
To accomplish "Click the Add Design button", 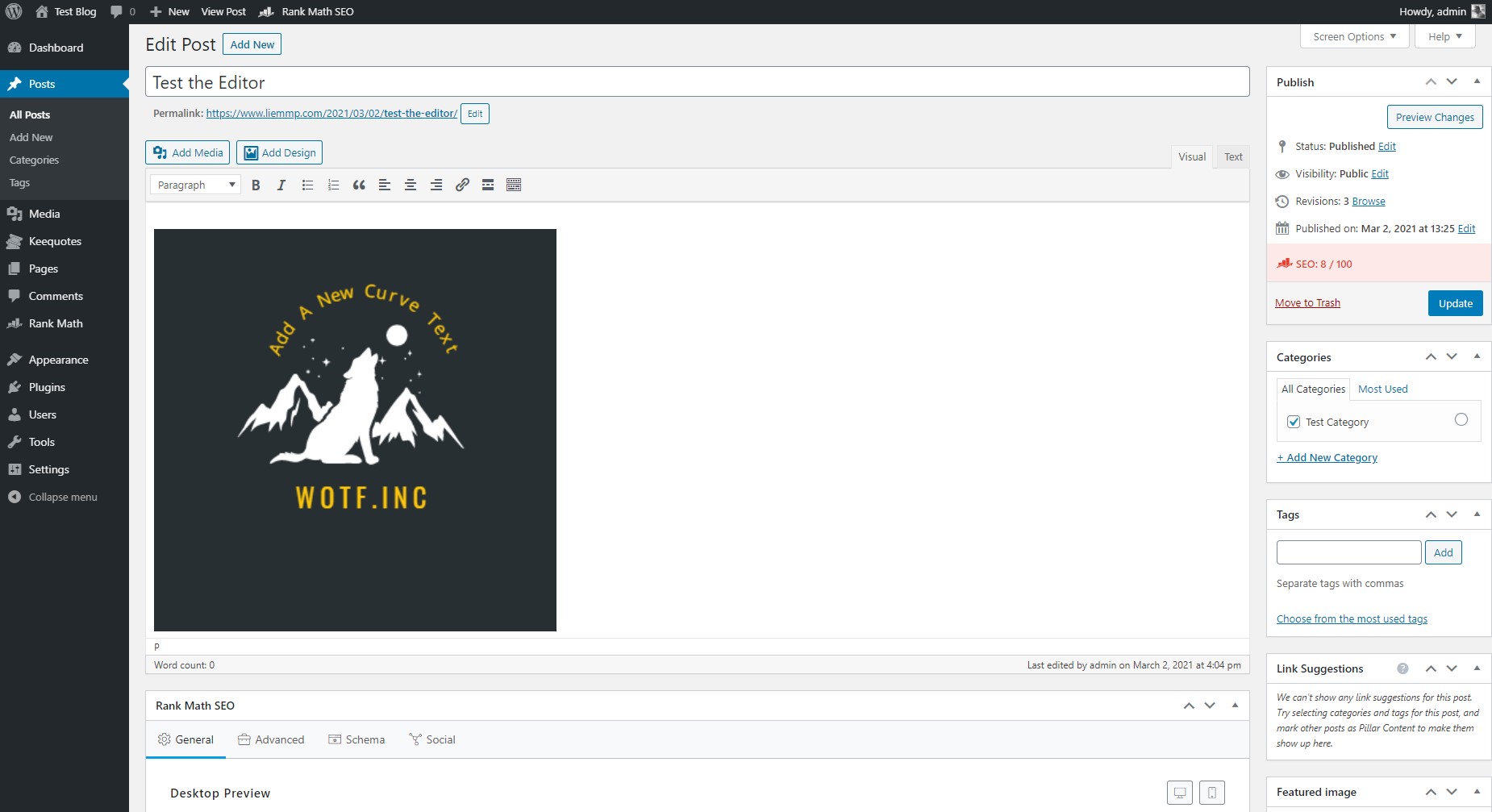I will pos(280,152).
